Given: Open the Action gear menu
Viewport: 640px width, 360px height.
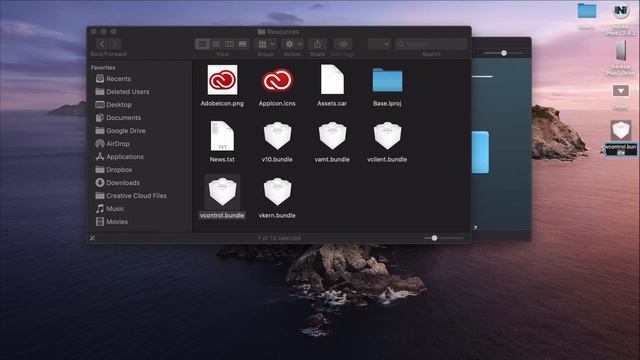Looking at the screenshot, I should (x=293, y=44).
